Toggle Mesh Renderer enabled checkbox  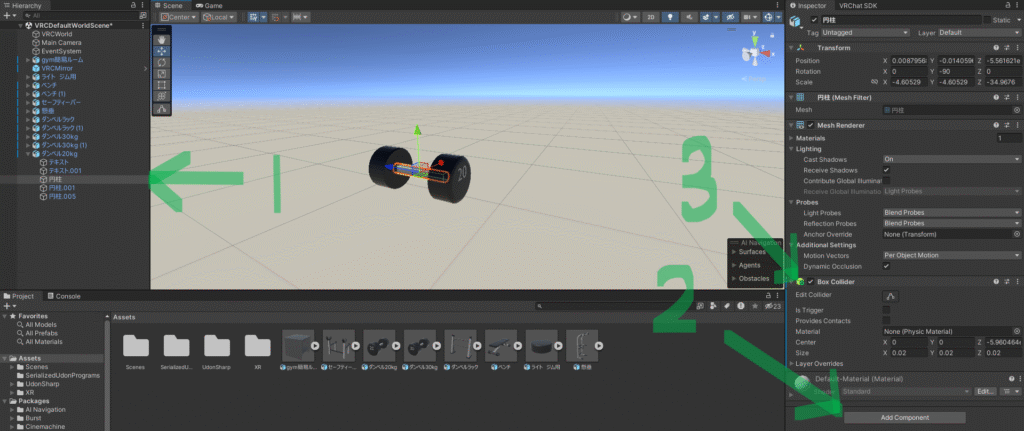point(810,125)
